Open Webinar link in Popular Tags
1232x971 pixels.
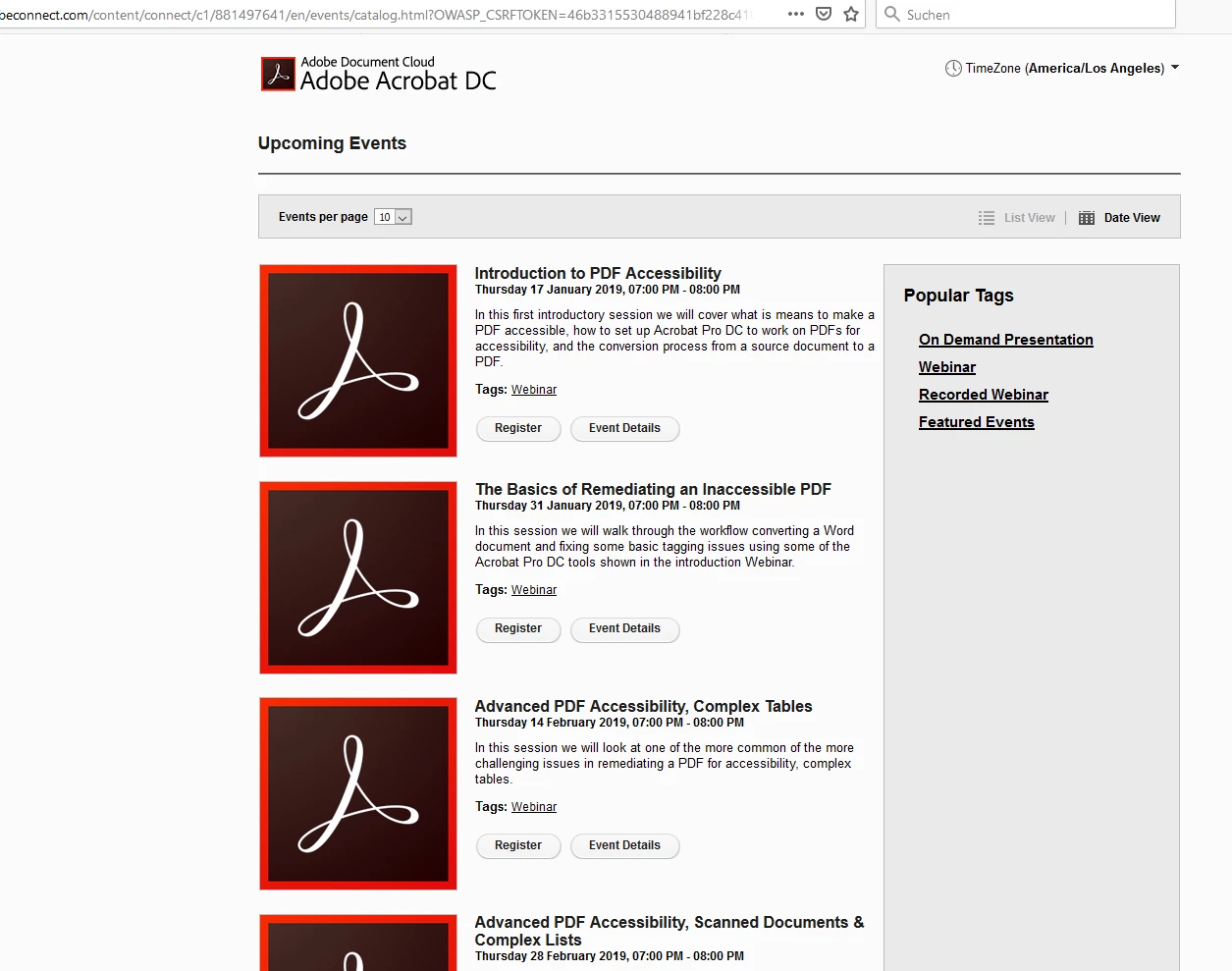tap(947, 367)
